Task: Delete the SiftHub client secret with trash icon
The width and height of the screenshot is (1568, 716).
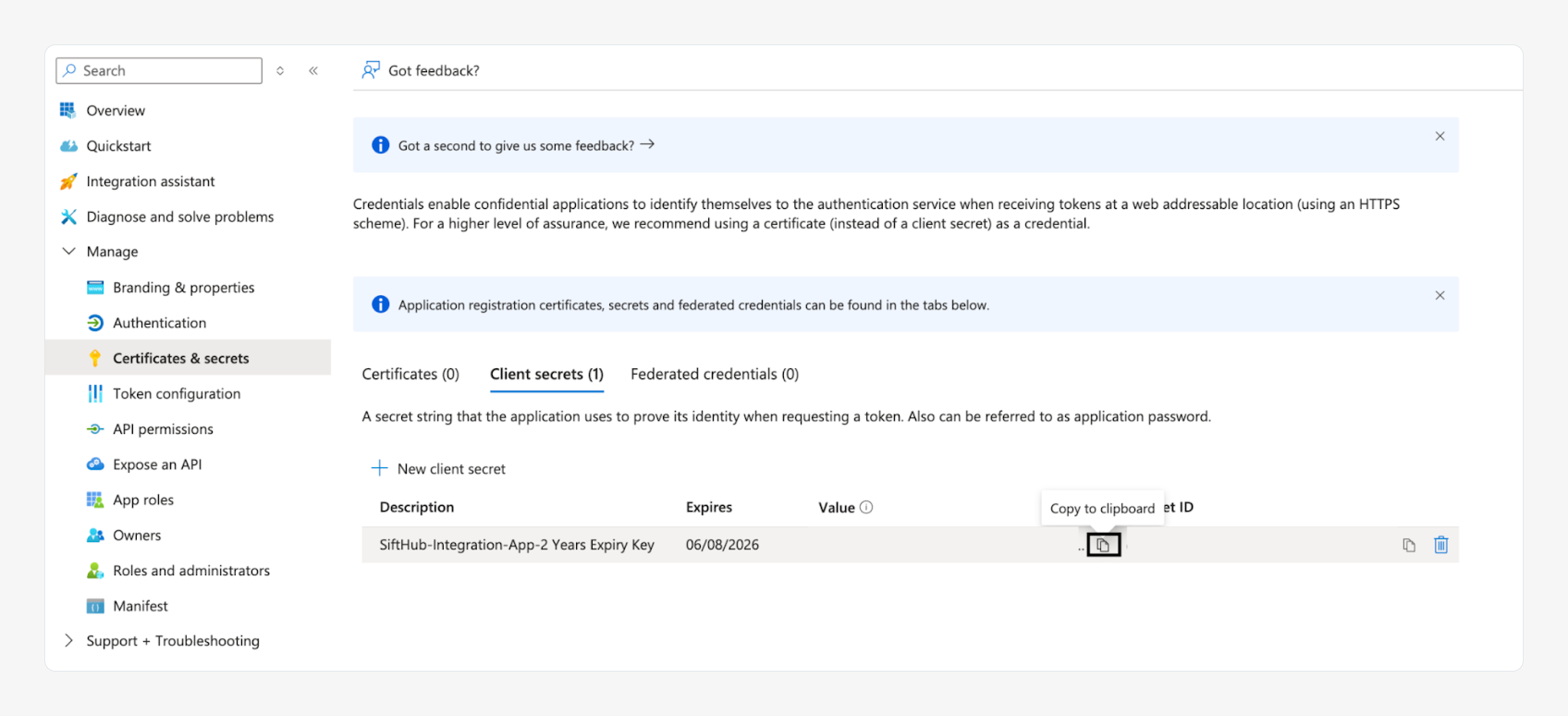Action: click(x=1441, y=544)
